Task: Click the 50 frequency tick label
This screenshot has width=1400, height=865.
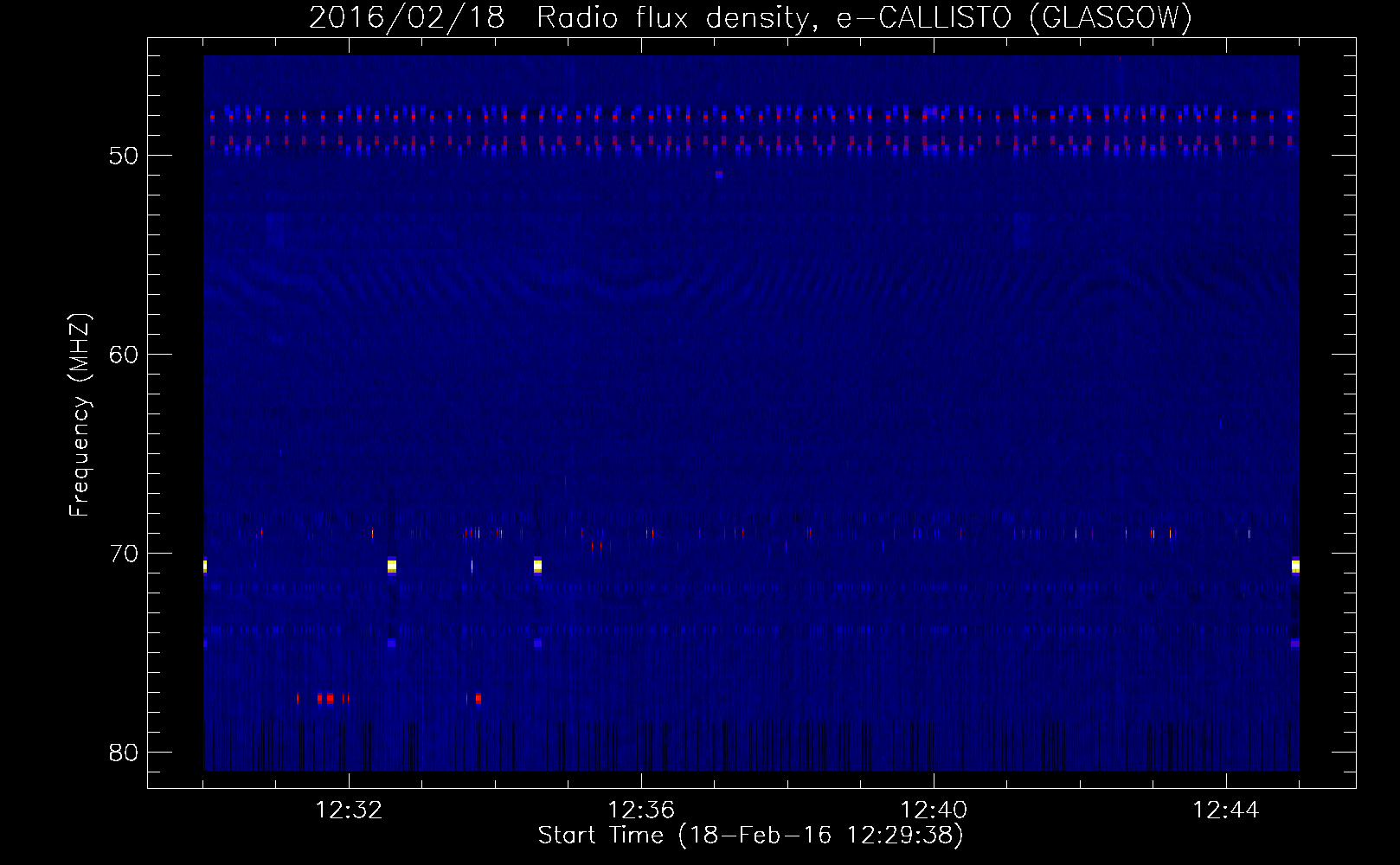Action: [124, 156]
